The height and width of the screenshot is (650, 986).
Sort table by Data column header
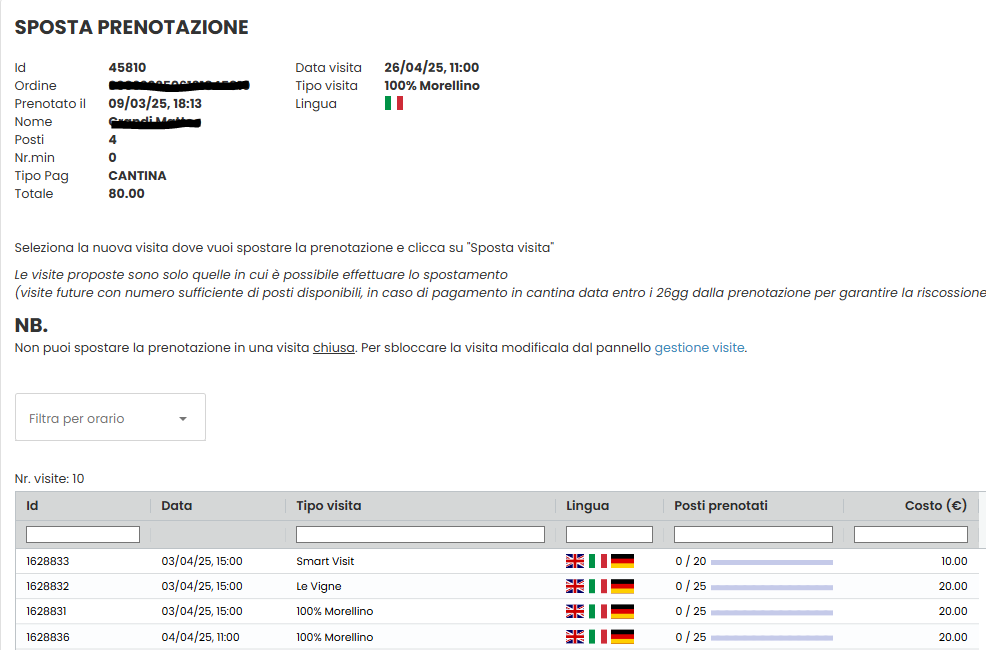point(177,505)
